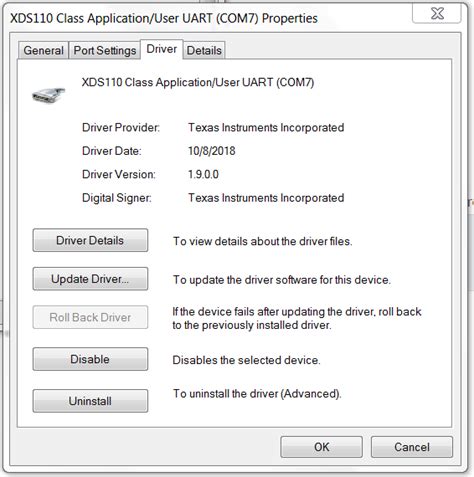Click the device name heading beside icon
This screenshot has width=474, height=477.
click(x=198, y=82)
